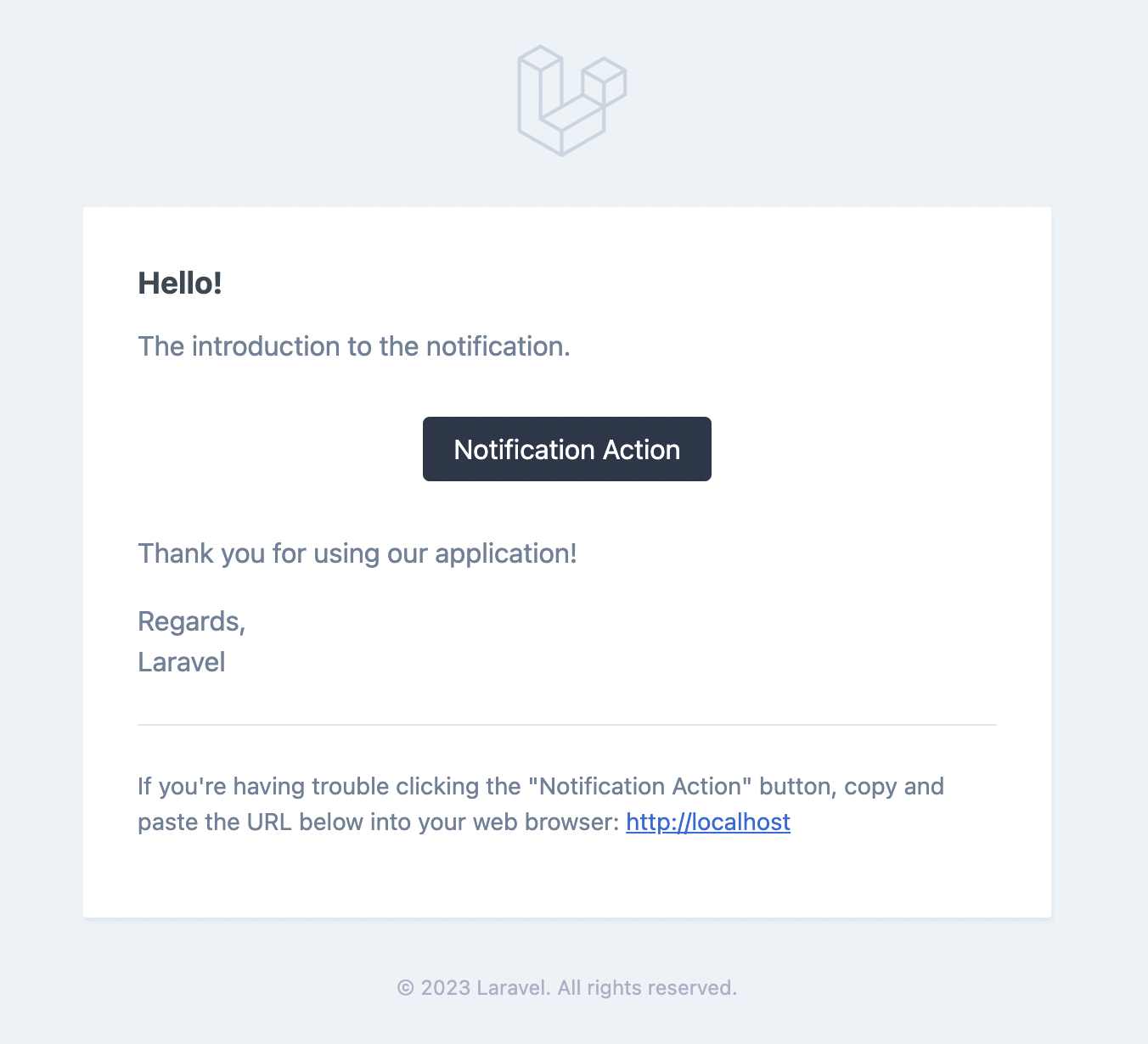Click the word "notification." ending the intro line
1148x1044 pixels.
tap(498, 346)
